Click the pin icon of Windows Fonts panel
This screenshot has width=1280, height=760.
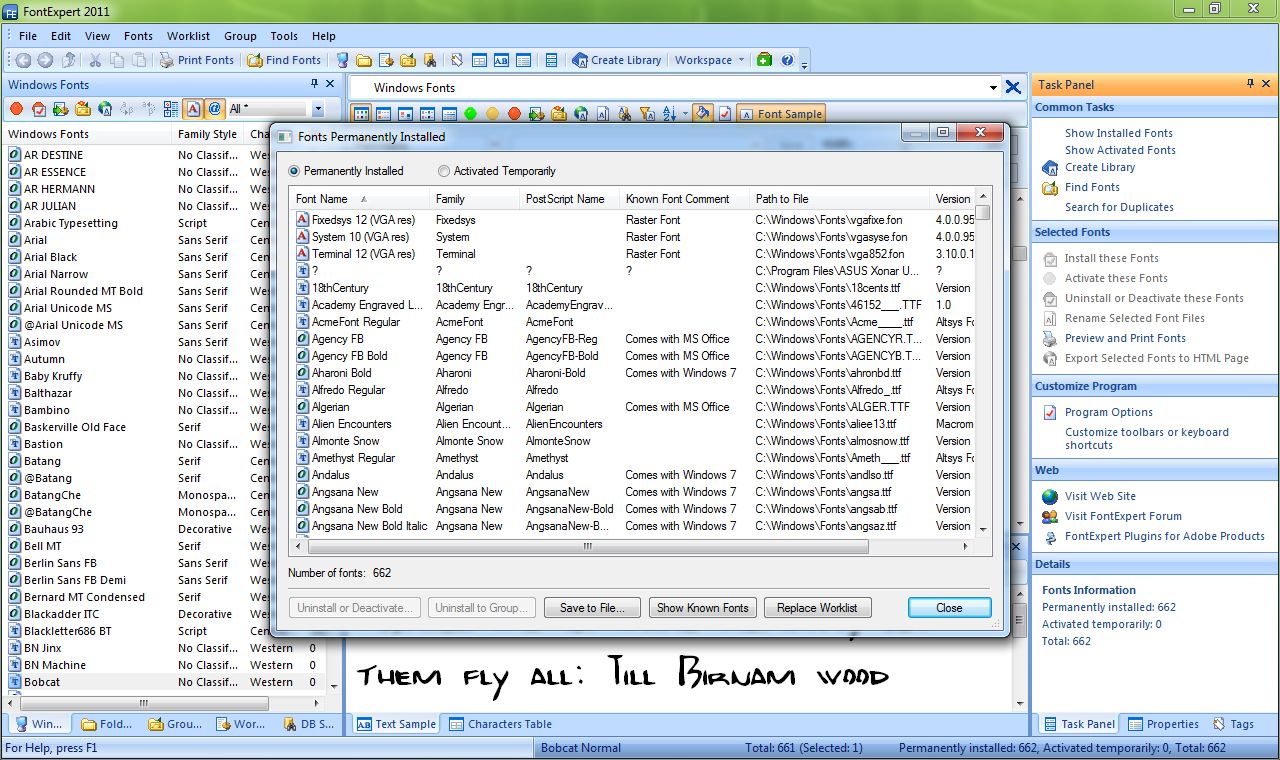[315, 84]
